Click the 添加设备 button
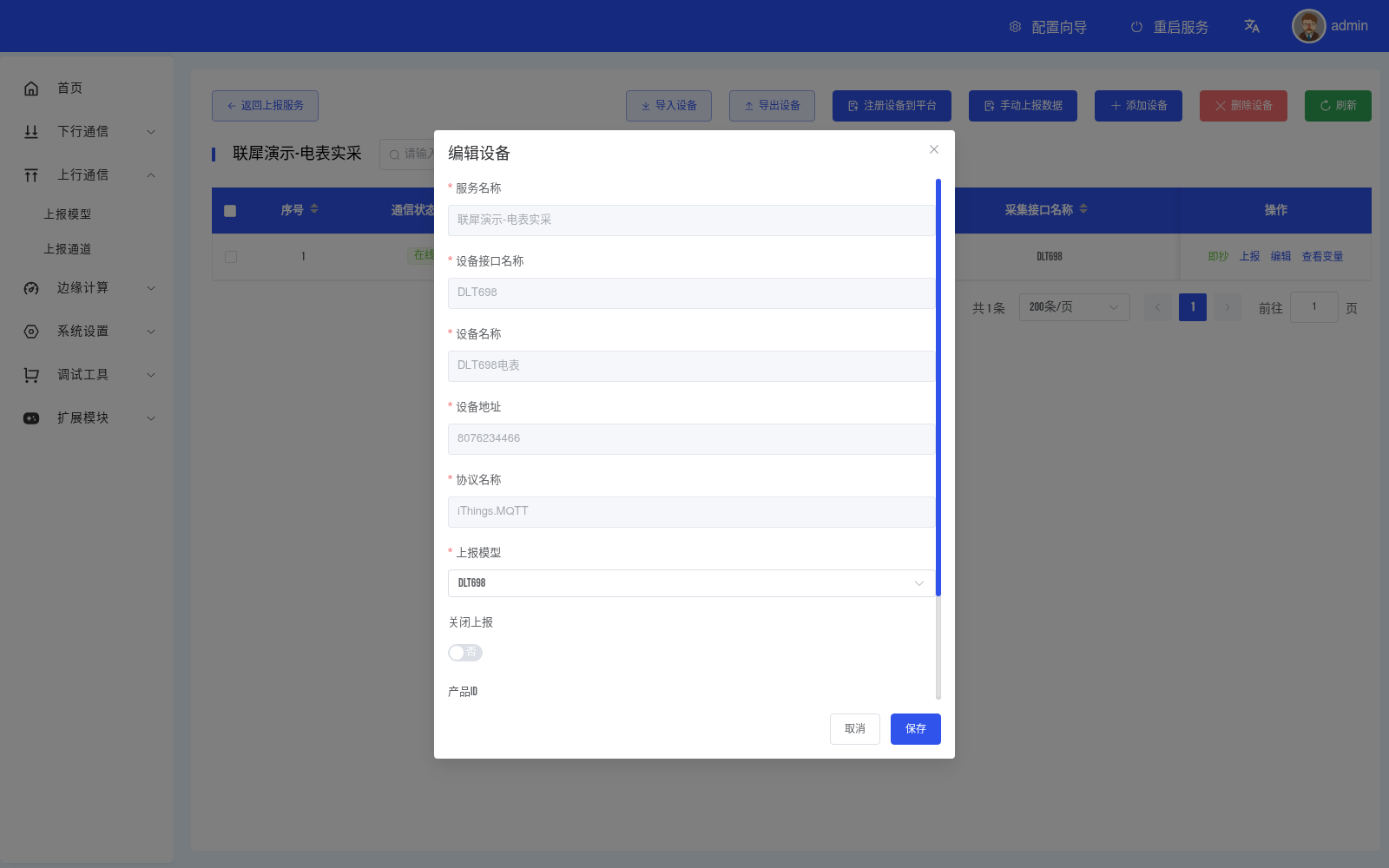This screenshot has height=868, width=1389. point(1138,106)
